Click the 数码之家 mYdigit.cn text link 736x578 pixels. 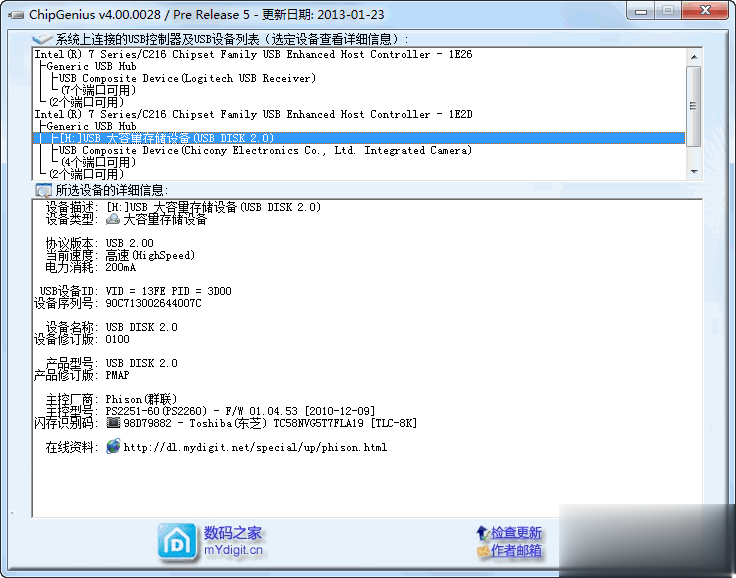tap(233, 541)
